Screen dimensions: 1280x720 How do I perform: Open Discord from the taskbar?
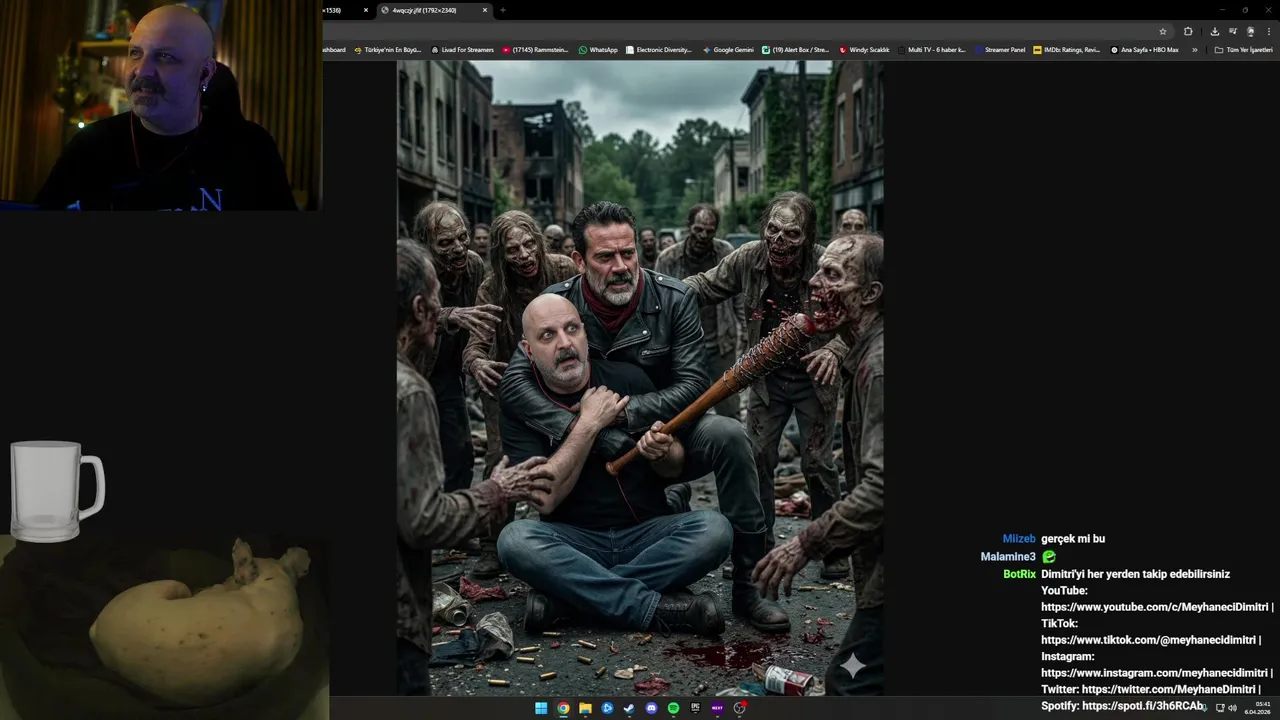pyautogui.click(x=651, y=708)
